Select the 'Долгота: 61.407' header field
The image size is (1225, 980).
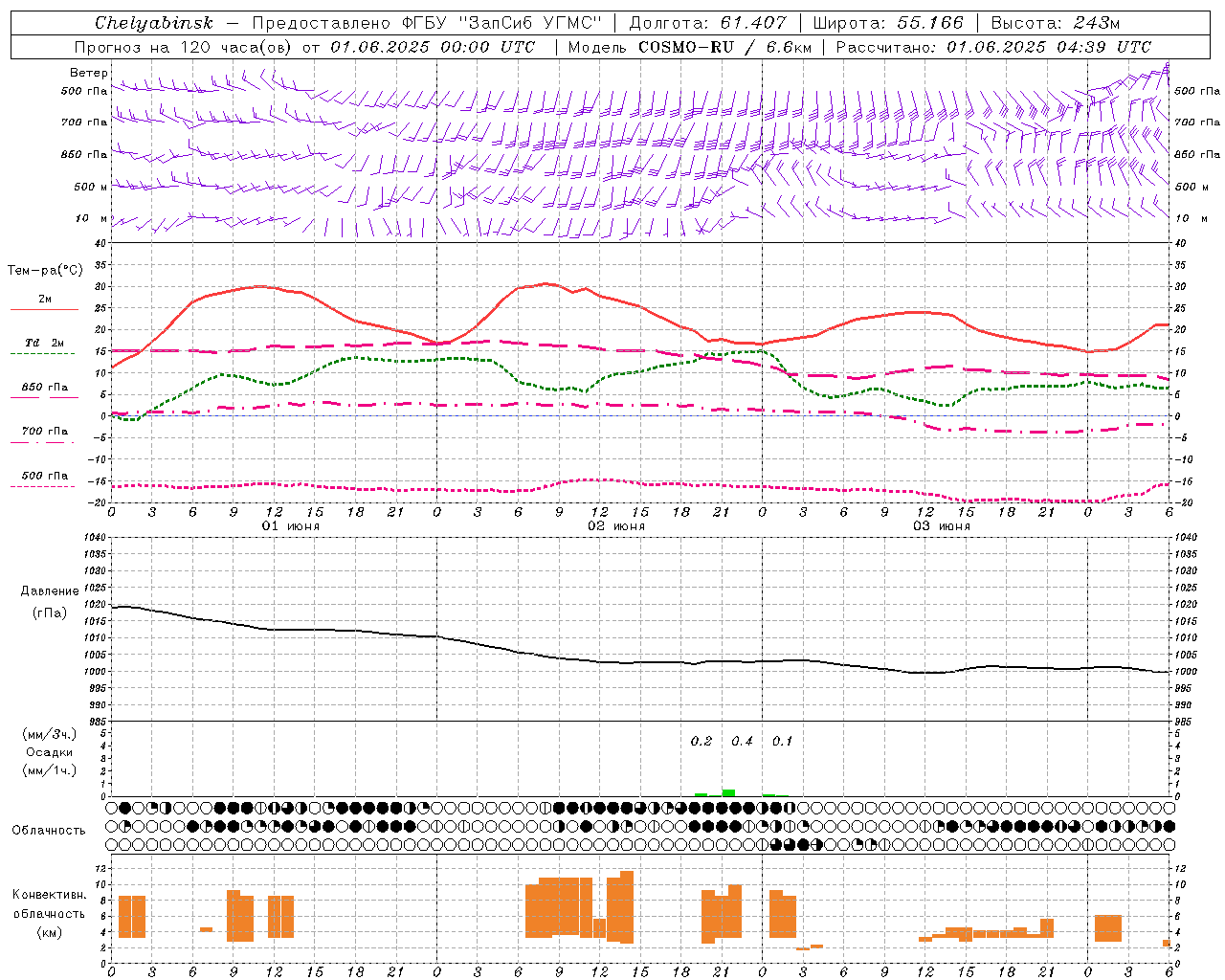708,23
